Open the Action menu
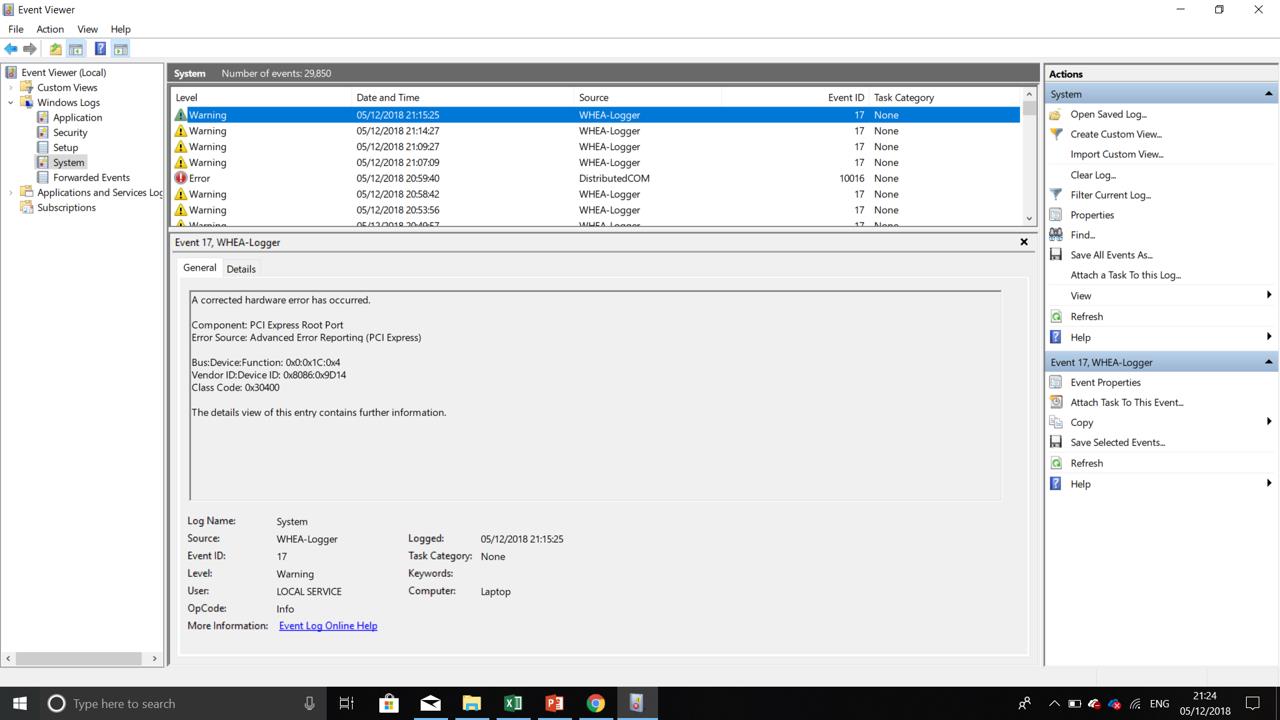The width and height of the screenshot is (1280, 720). pyautogui.click(x=49, y=29)
